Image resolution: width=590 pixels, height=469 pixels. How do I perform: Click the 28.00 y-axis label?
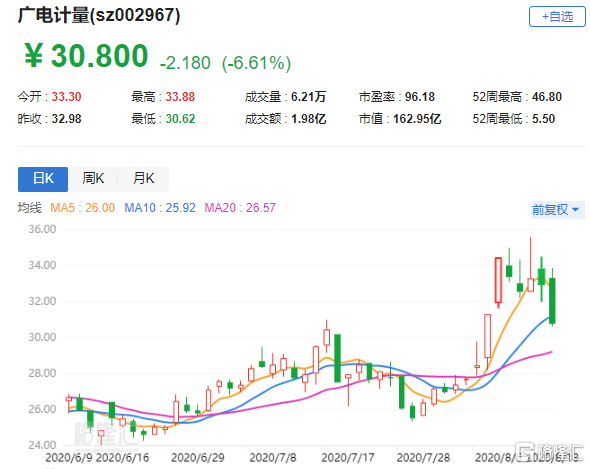[42, 373]
